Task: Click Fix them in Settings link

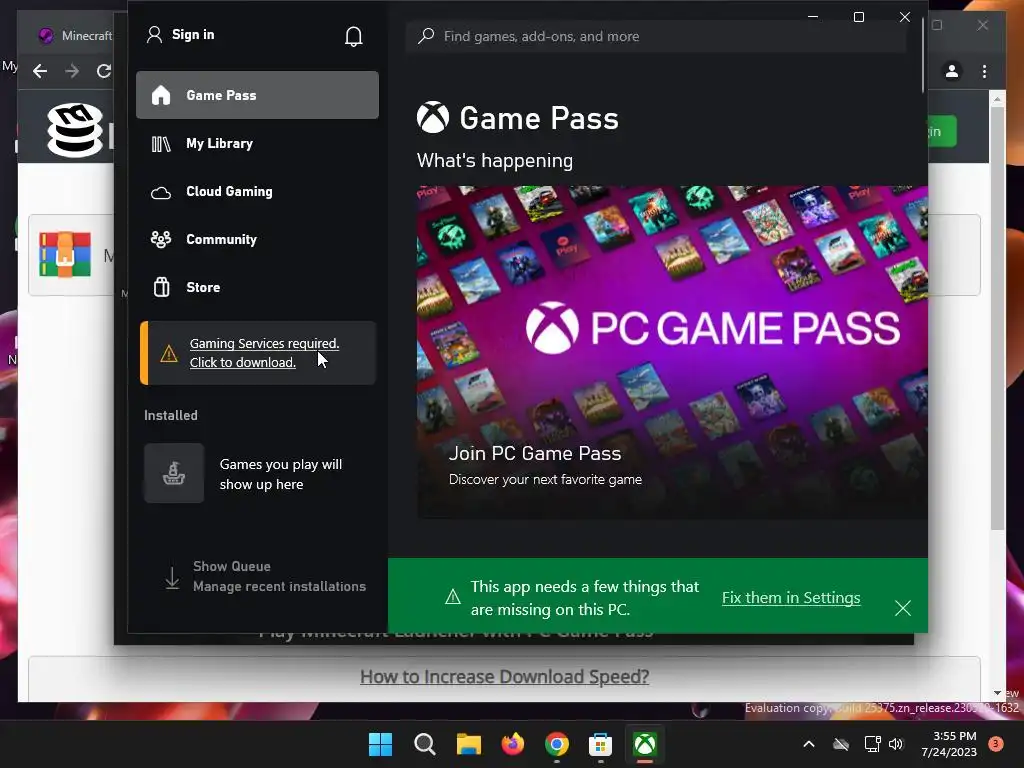Action: (791, 598)
